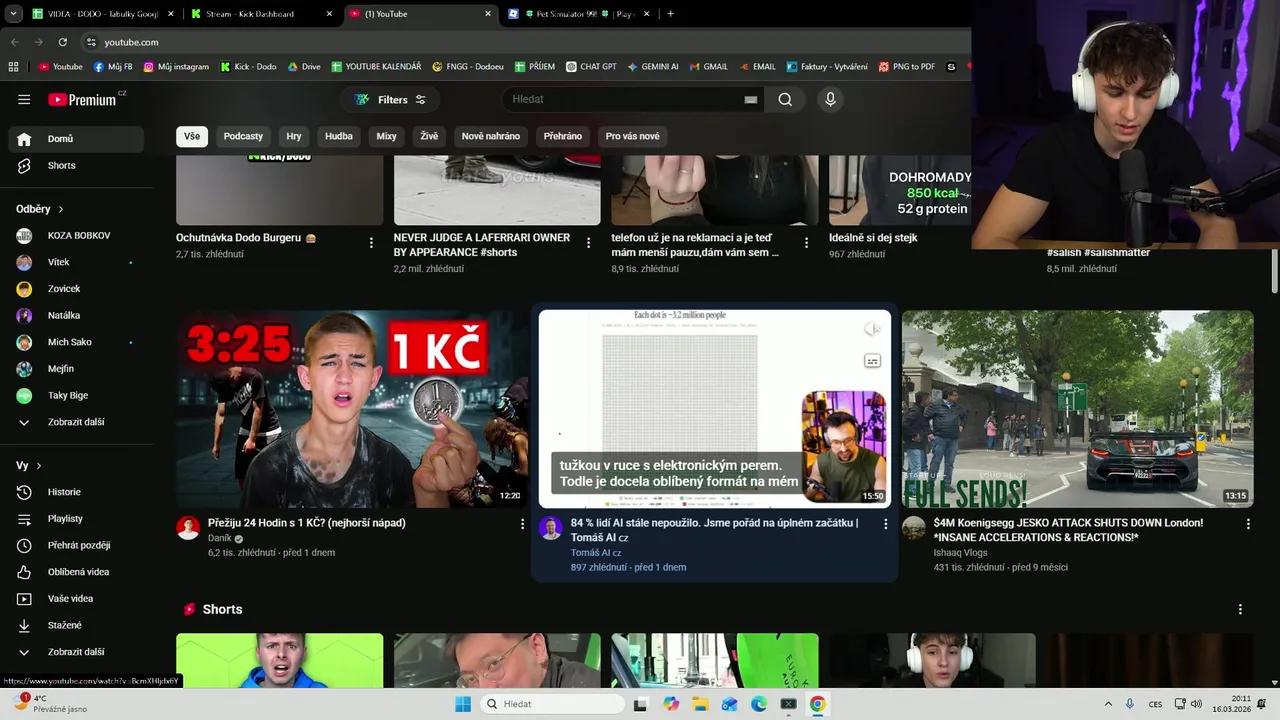This screenshot has width=1280, height=720.
Task: Click the Windows taskbar search box
Action: point(551,704)
